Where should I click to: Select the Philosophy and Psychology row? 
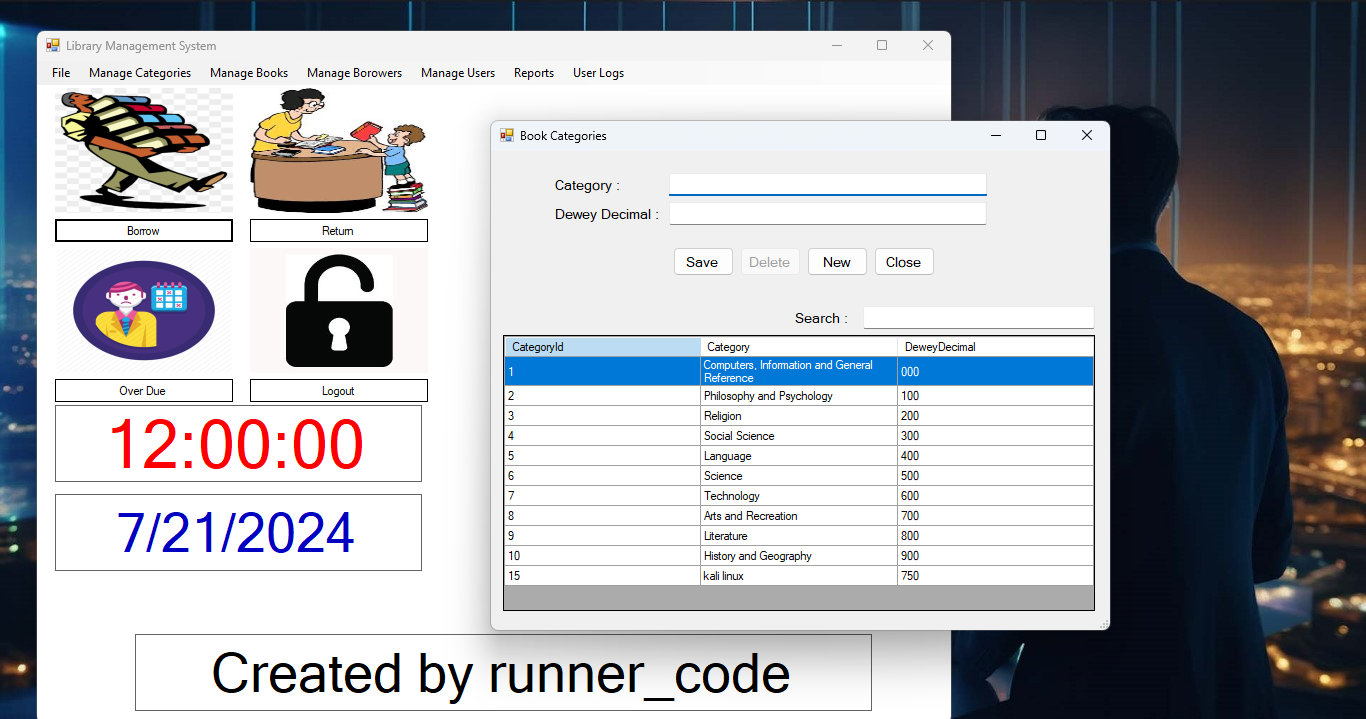(x=767, y=396)
